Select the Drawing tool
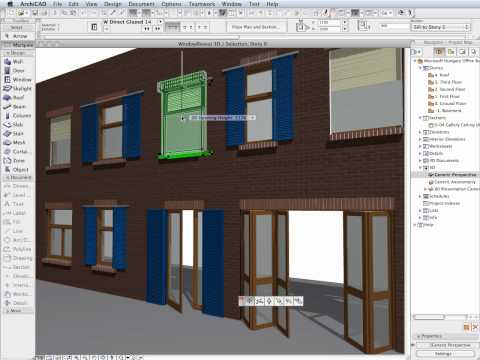This screenshot has width=480, height=360. [x=18, y=258]
